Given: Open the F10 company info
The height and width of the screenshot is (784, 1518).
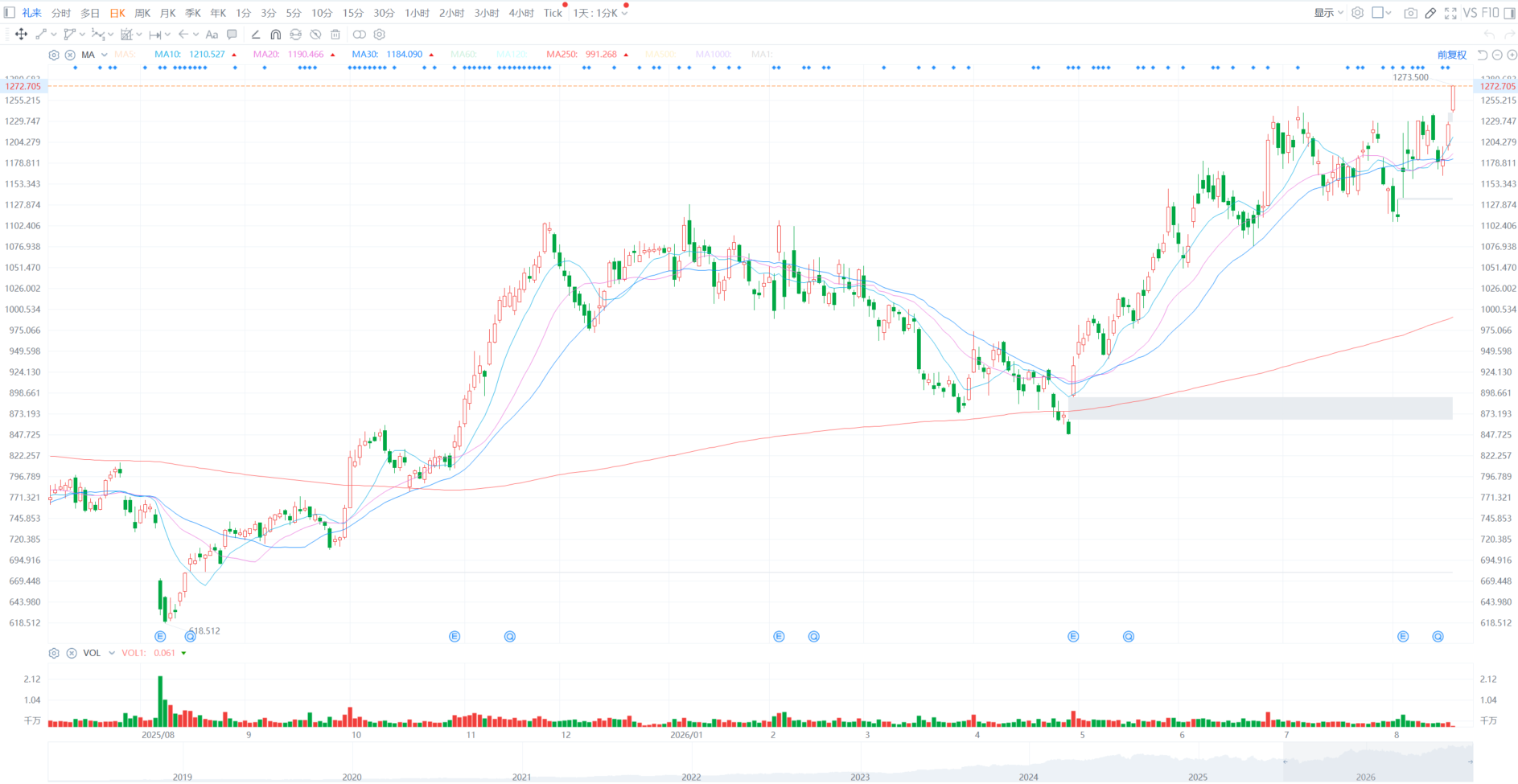Looking at the screenshot, I should 1491,13.
